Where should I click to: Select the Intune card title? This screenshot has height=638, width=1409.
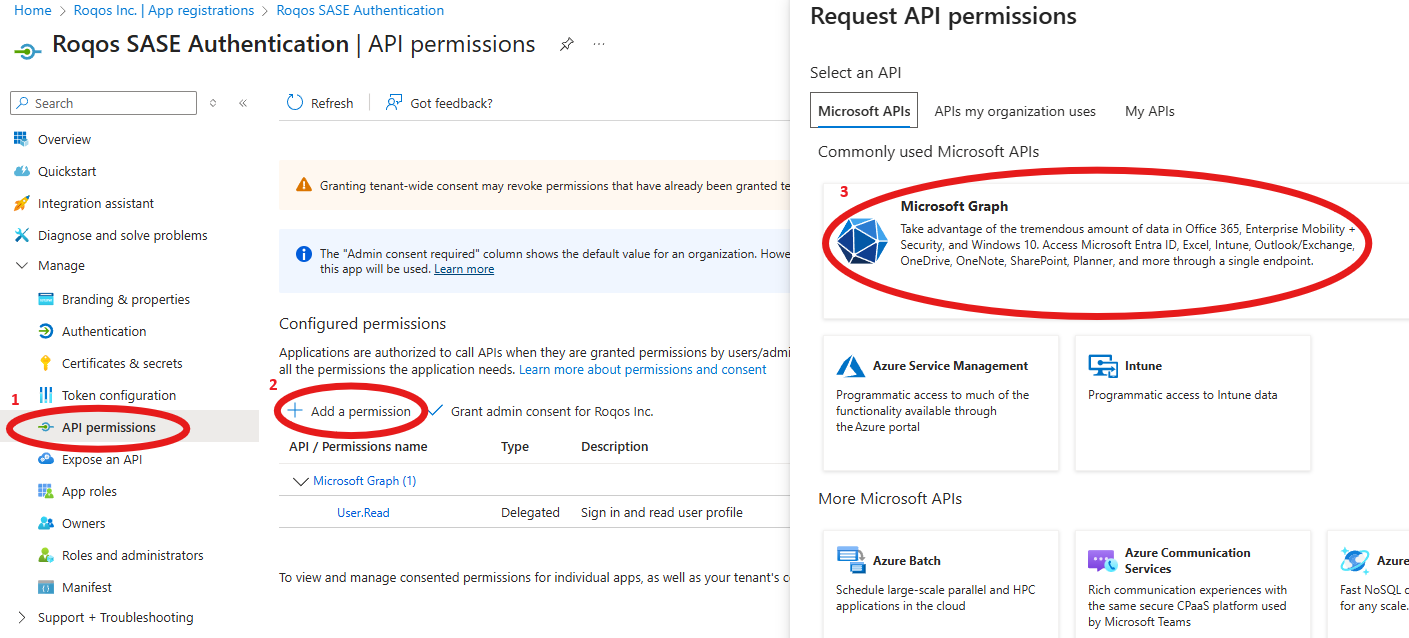pos(1143,366)
